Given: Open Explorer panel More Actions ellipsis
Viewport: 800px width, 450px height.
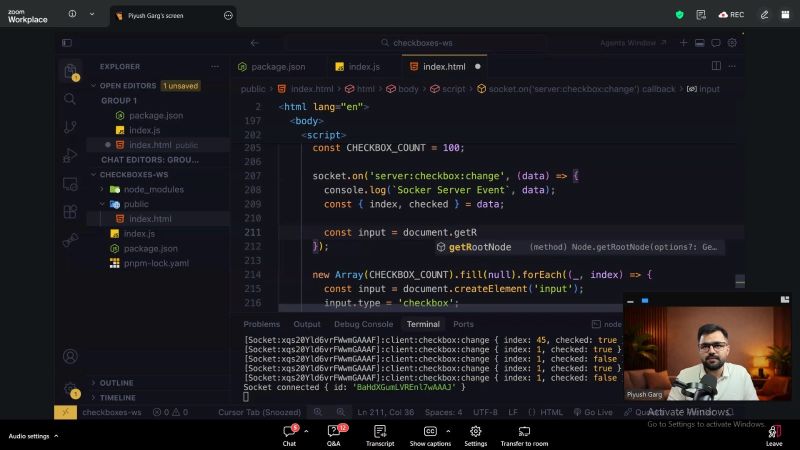Looking at the screenshot, I should [215, 66].
